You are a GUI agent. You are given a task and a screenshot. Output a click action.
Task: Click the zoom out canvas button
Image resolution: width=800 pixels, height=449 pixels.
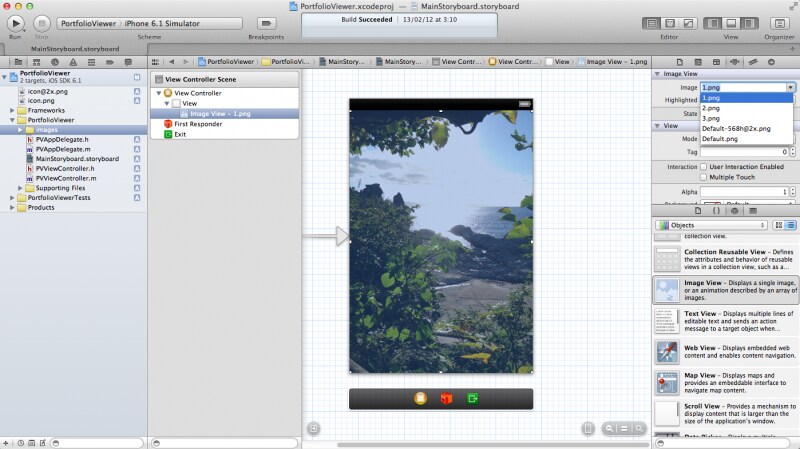[x=609, y=429]
